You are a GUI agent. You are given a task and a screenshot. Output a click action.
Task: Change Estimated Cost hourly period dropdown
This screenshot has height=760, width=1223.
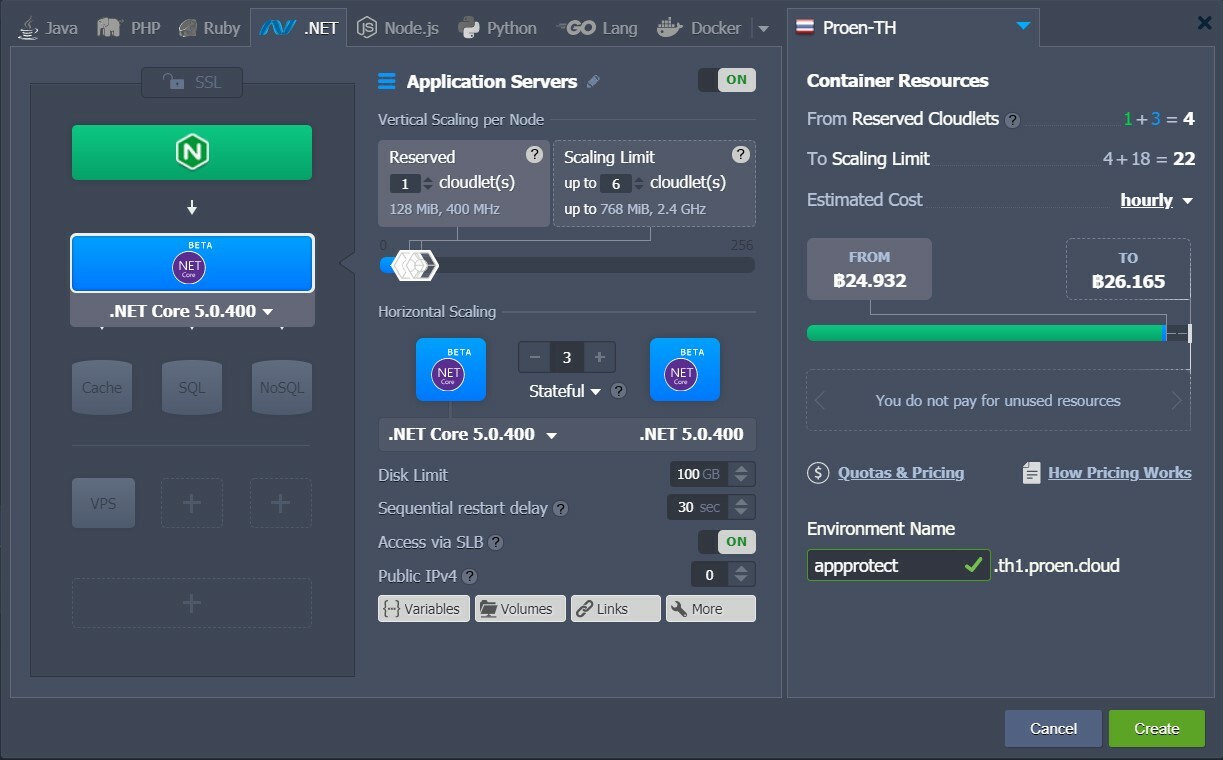(1157, 200)
